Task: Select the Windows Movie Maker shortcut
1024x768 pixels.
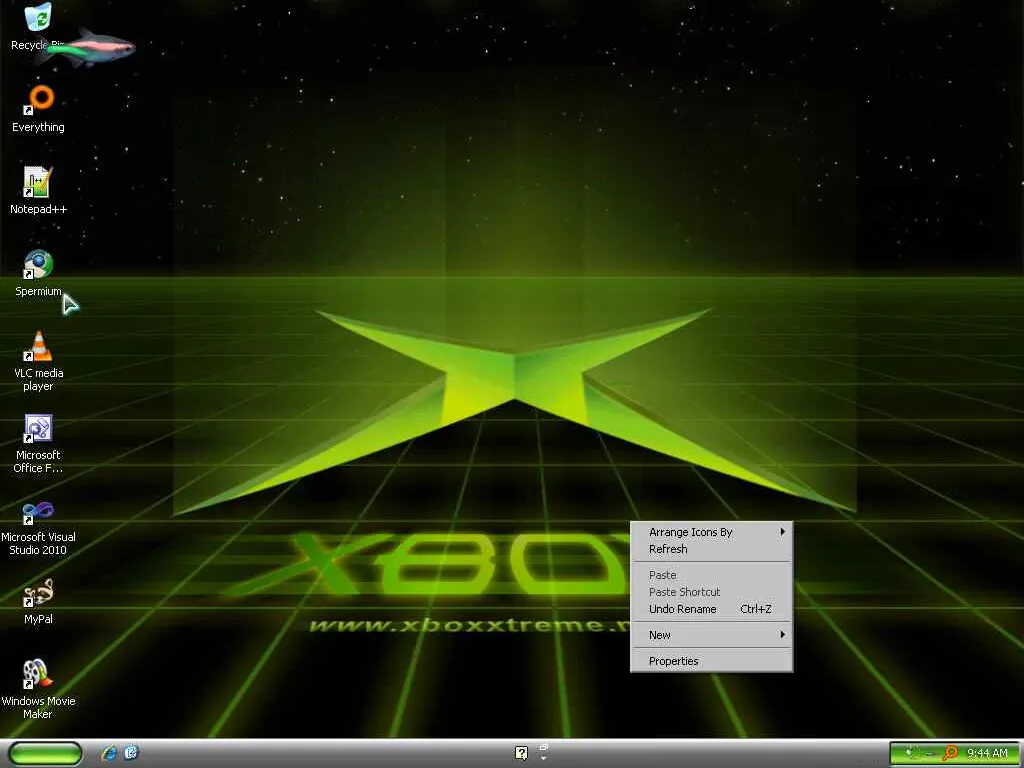Action: click(38, 689)
